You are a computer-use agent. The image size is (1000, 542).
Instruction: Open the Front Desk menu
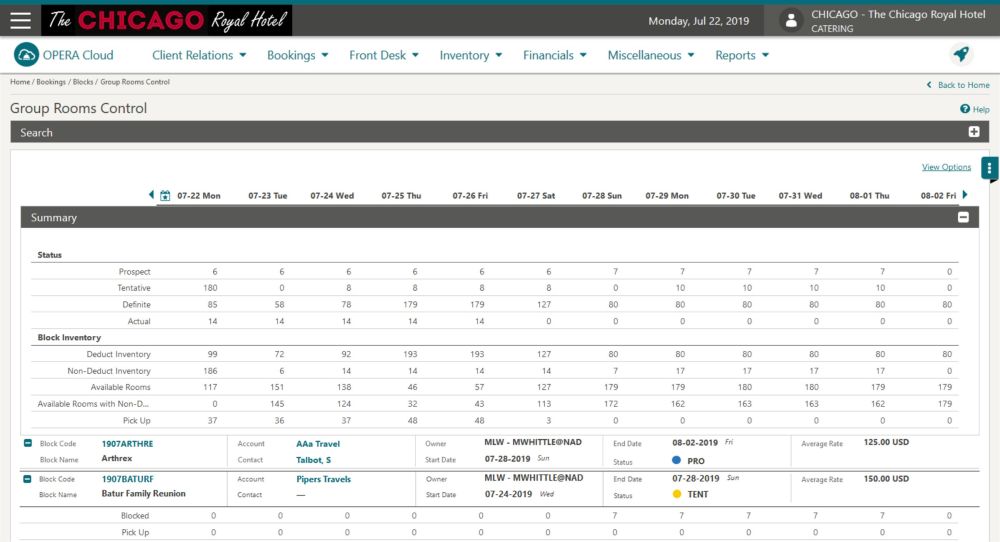(384, 55)
